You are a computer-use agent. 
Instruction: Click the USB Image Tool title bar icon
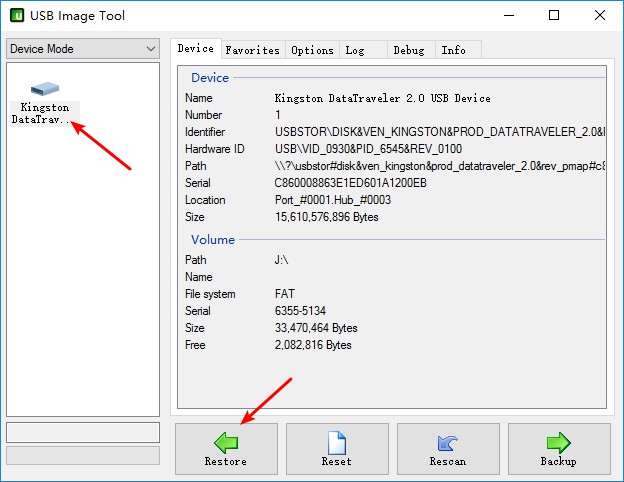(x=17, y=16)
